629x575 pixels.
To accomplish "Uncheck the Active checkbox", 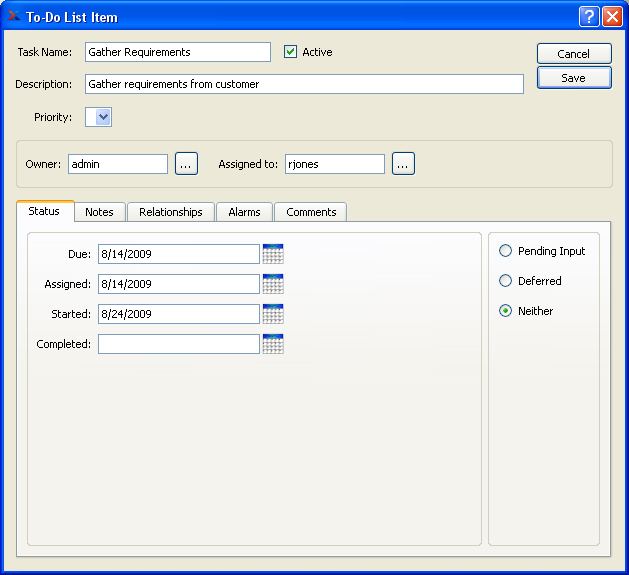I will click(x=291, y=52).
